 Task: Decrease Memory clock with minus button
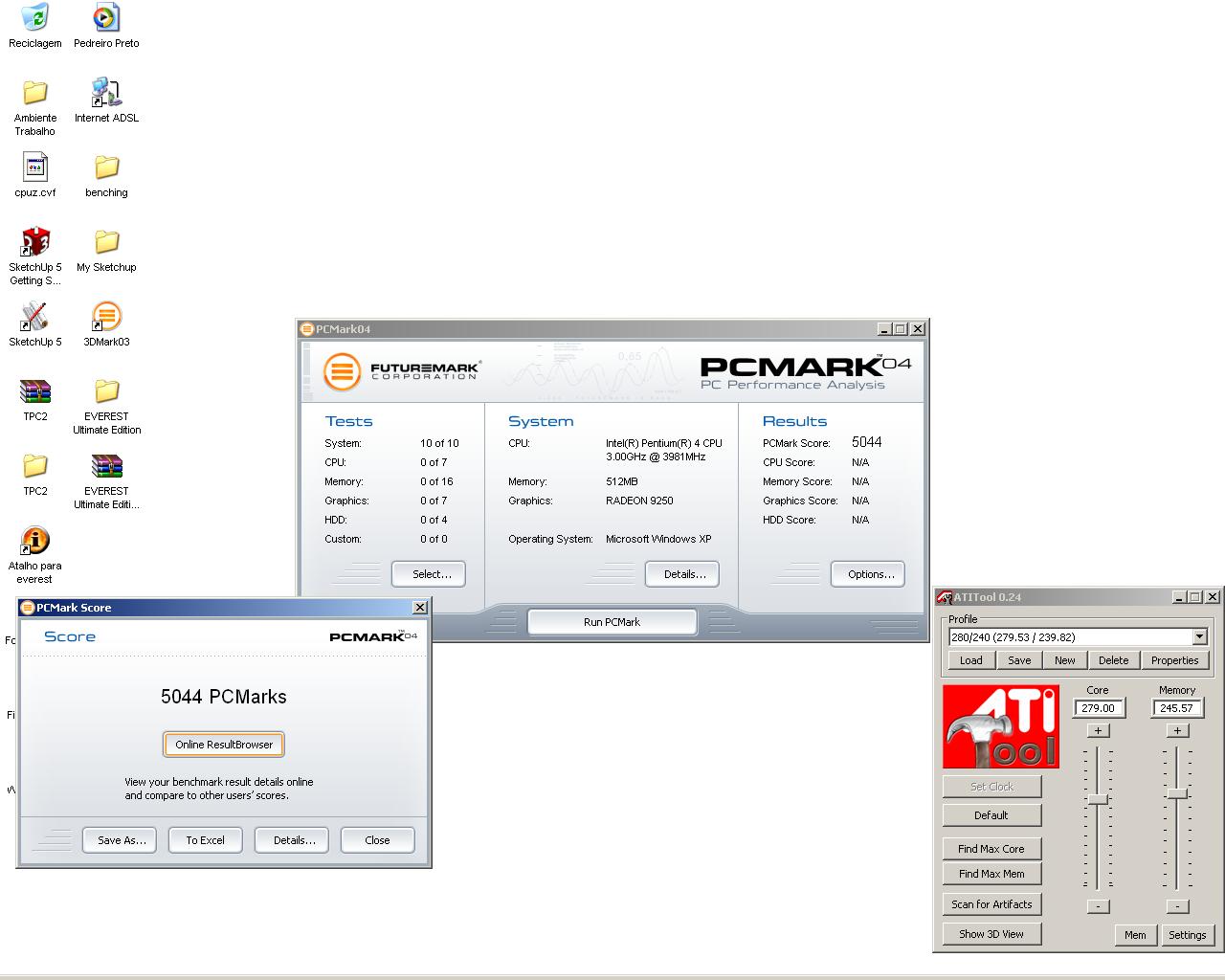click(1177, 906)
